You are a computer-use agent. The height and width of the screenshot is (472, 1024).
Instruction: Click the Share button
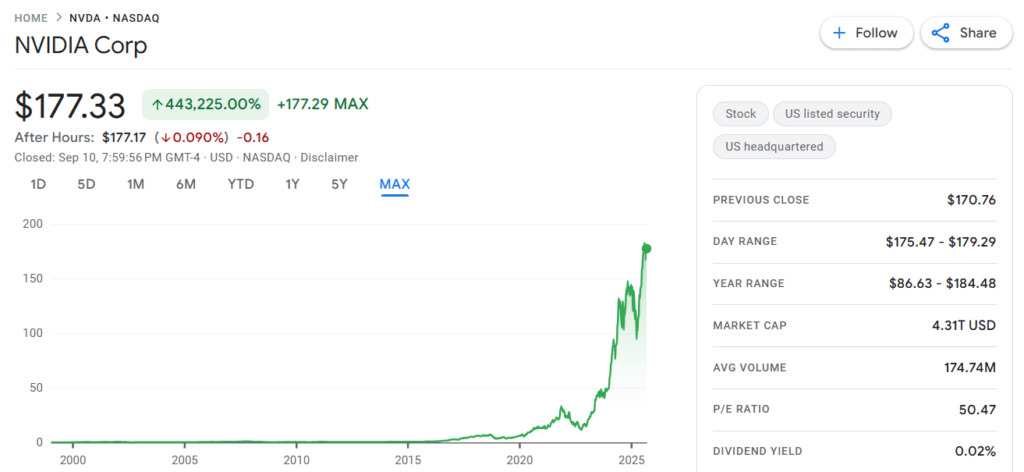[967, 33]
